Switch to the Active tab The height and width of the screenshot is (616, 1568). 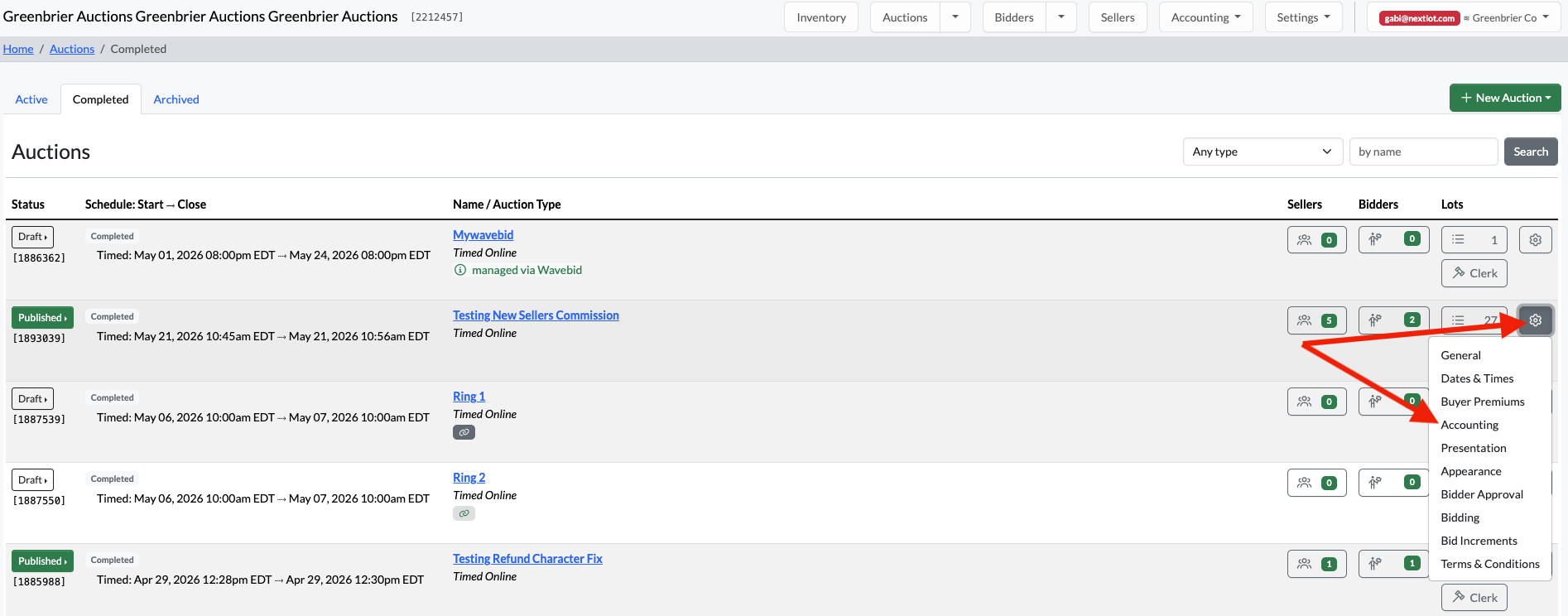point(31,99)
